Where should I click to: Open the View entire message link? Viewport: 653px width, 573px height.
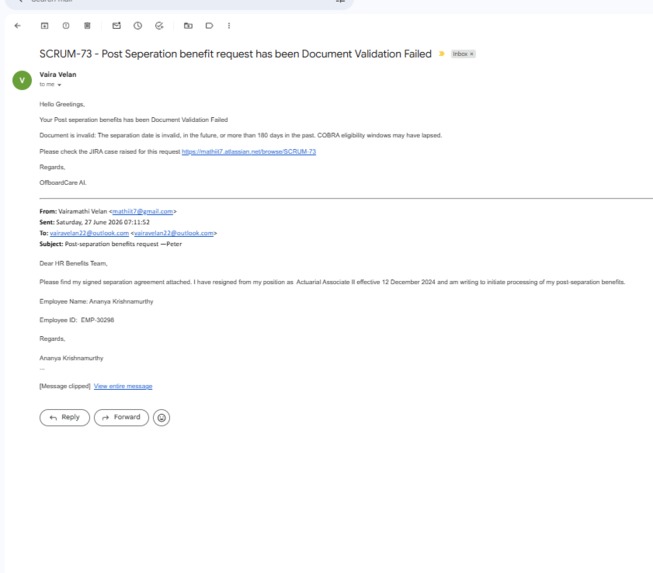(123, 386)
